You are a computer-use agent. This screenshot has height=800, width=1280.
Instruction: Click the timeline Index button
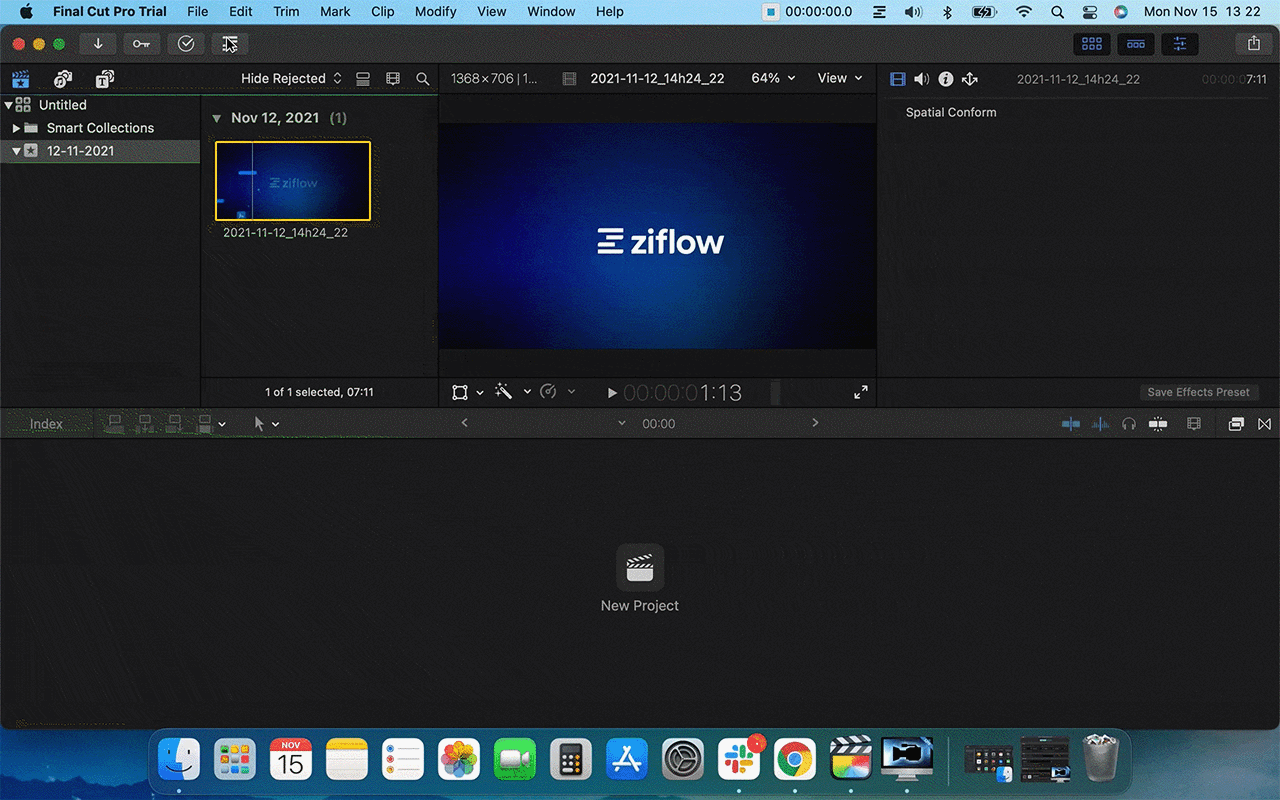pyautogui.click(x=46, y=424)
